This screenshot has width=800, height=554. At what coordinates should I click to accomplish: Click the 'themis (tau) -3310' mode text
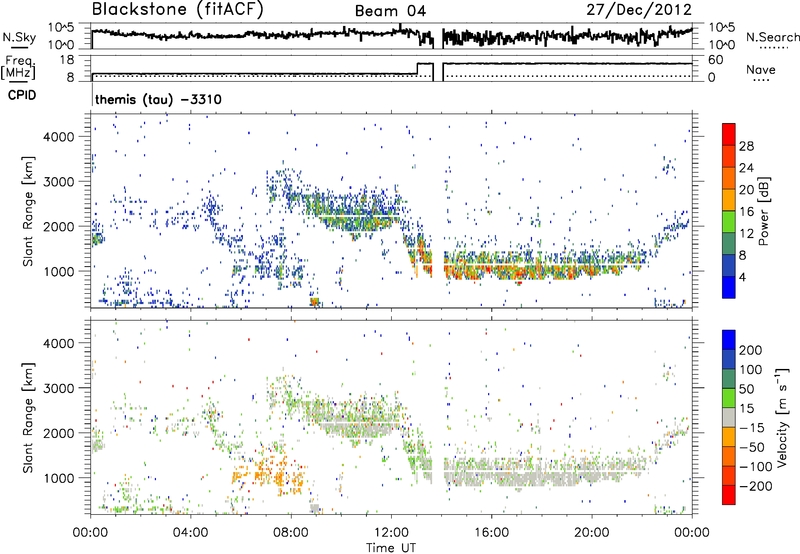pos(158,99)
